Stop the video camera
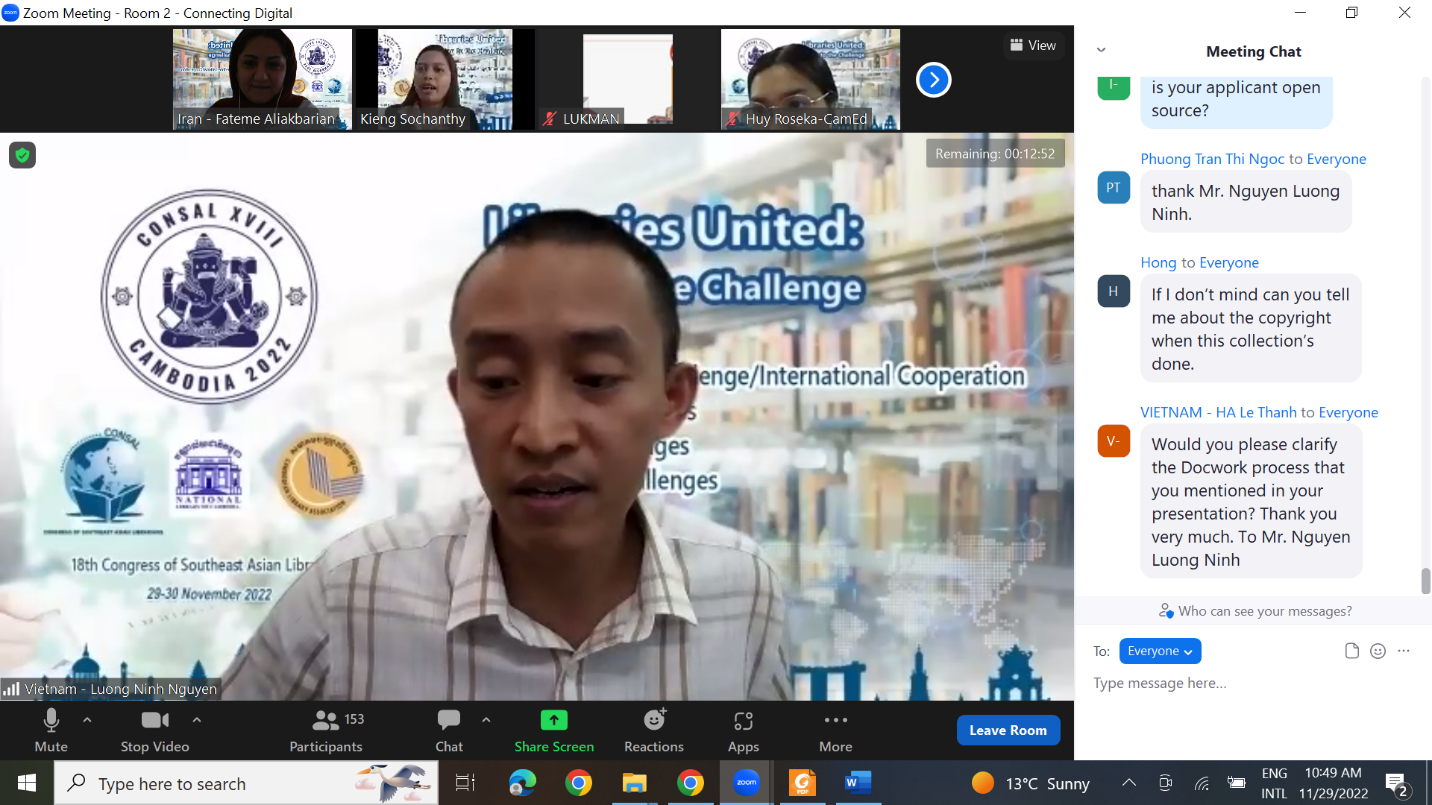 pos(155,730)
